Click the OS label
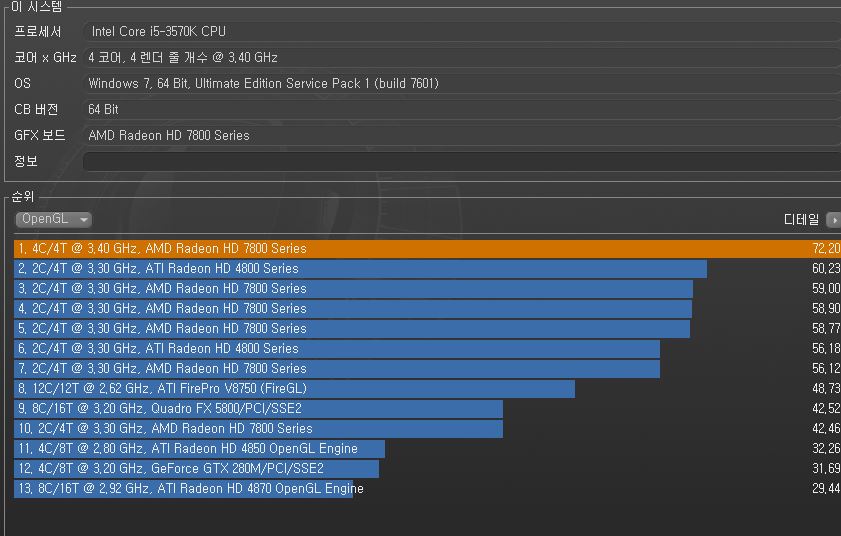This screenshot has height=536, width=841. coord(23,83)
